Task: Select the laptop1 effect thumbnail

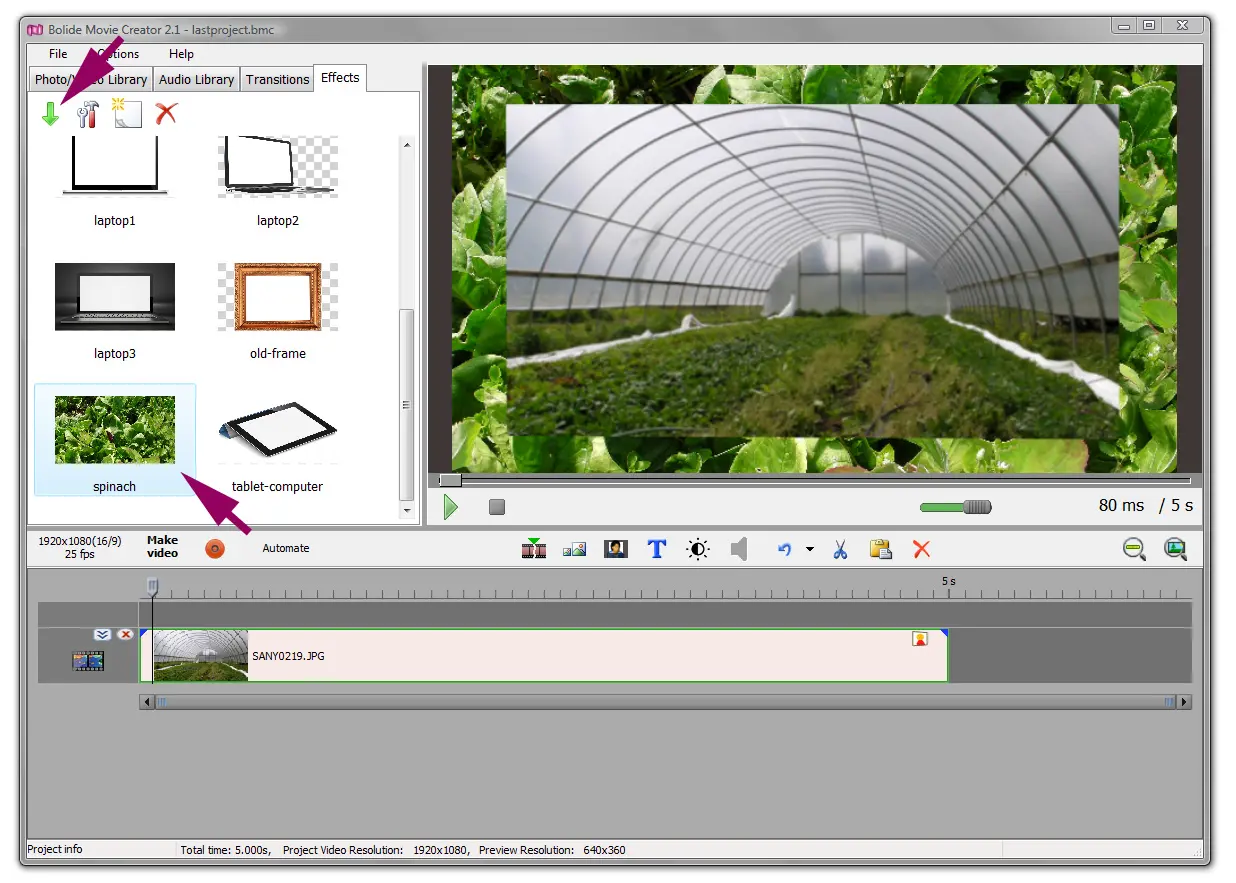Action: point(115,167)
